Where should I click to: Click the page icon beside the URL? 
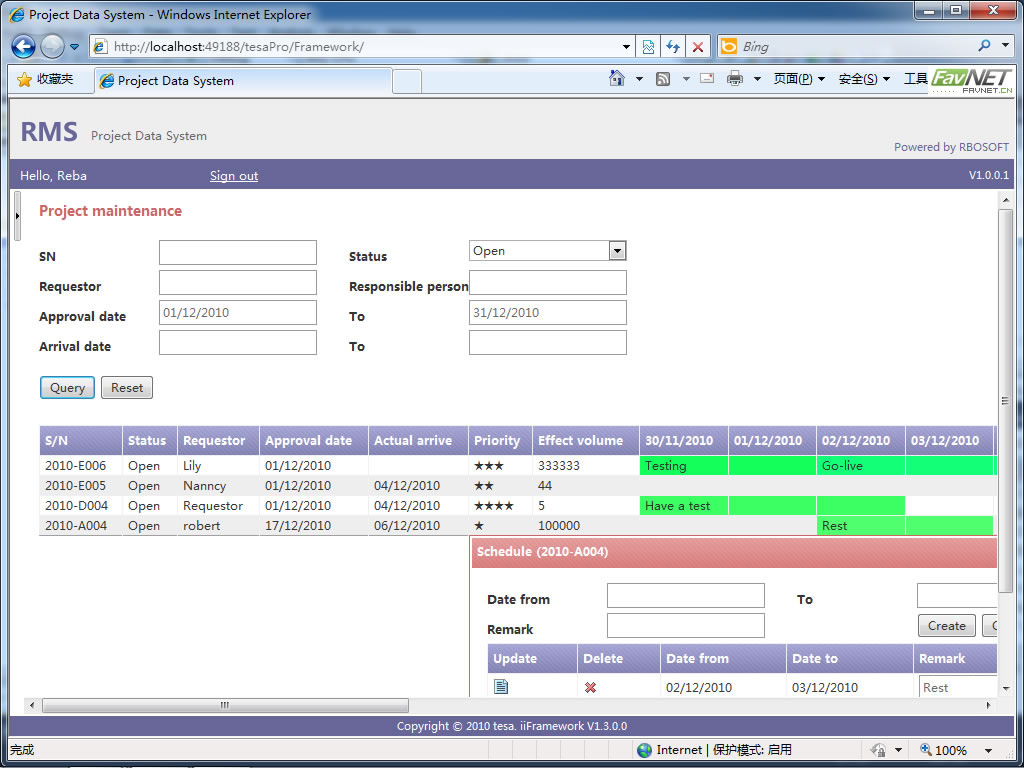click(100, 46)
